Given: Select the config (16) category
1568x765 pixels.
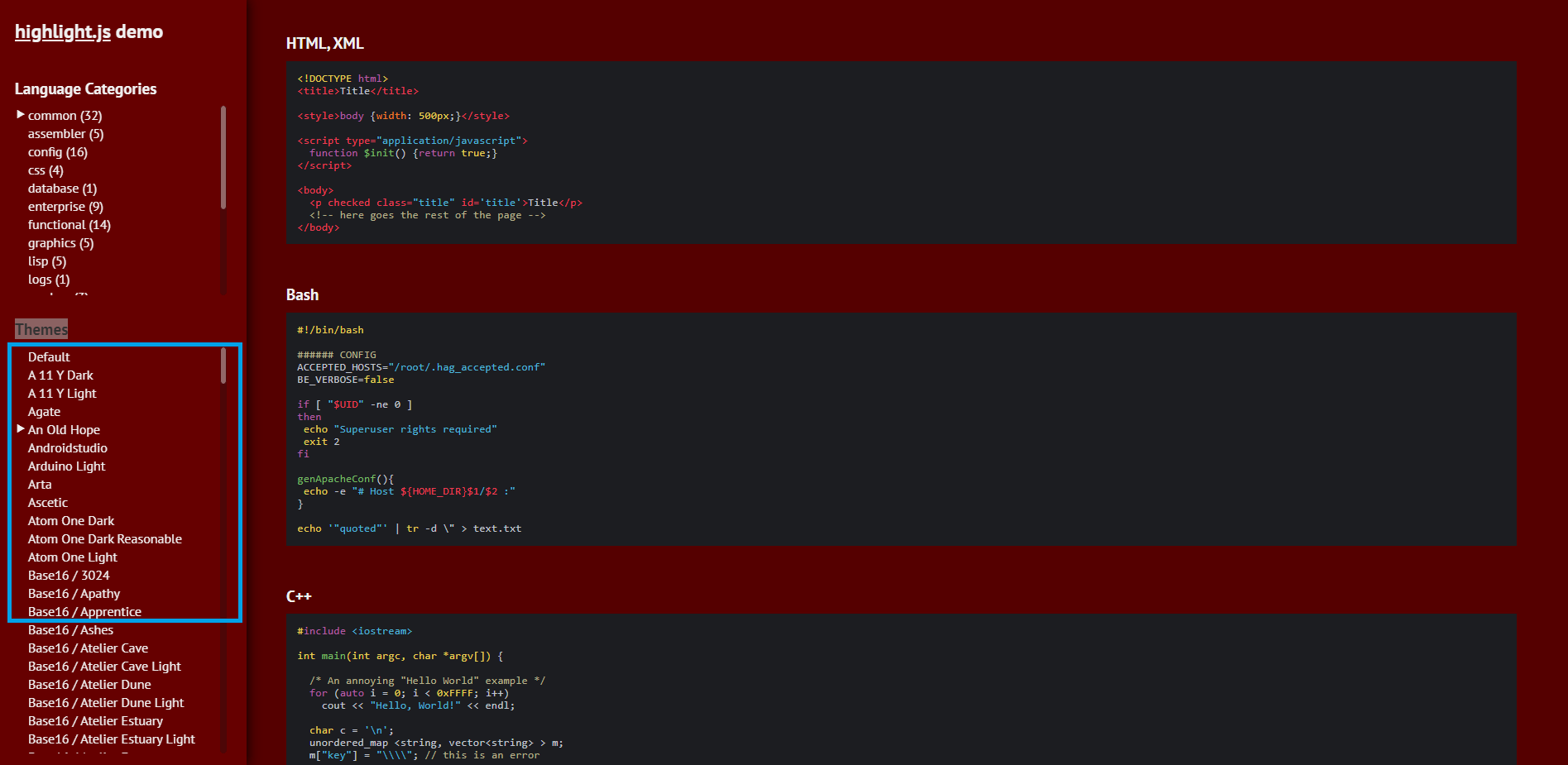Looking at the screenshot, I should click(x=57, y=152).
